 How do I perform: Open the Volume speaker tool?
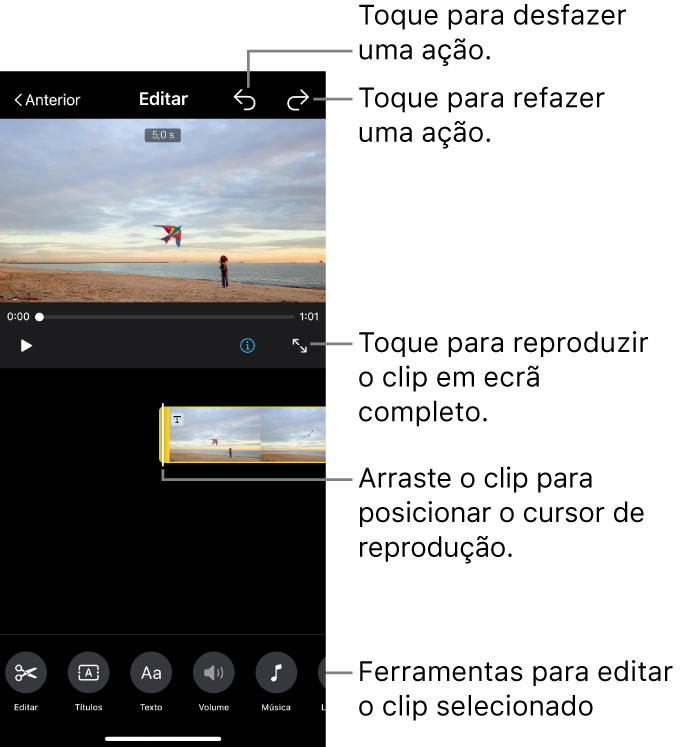point(213,672)
